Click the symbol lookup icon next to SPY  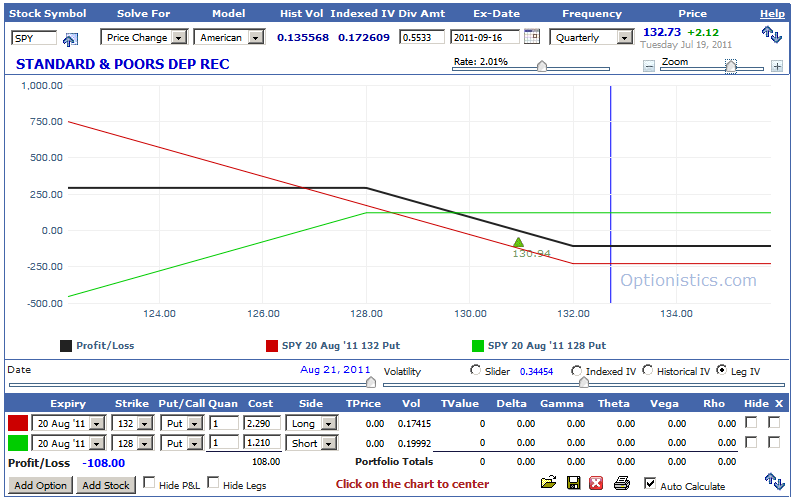(70, 40)
